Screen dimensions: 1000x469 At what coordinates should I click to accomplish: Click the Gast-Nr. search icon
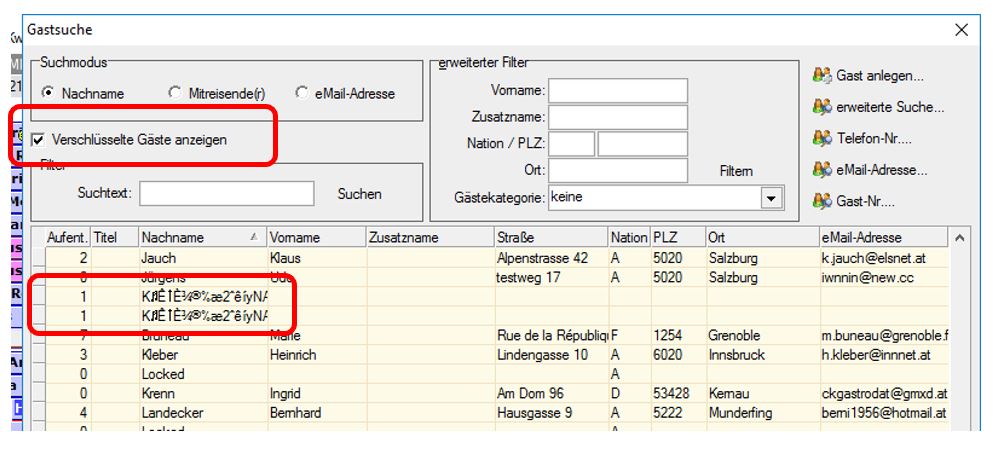822,202
